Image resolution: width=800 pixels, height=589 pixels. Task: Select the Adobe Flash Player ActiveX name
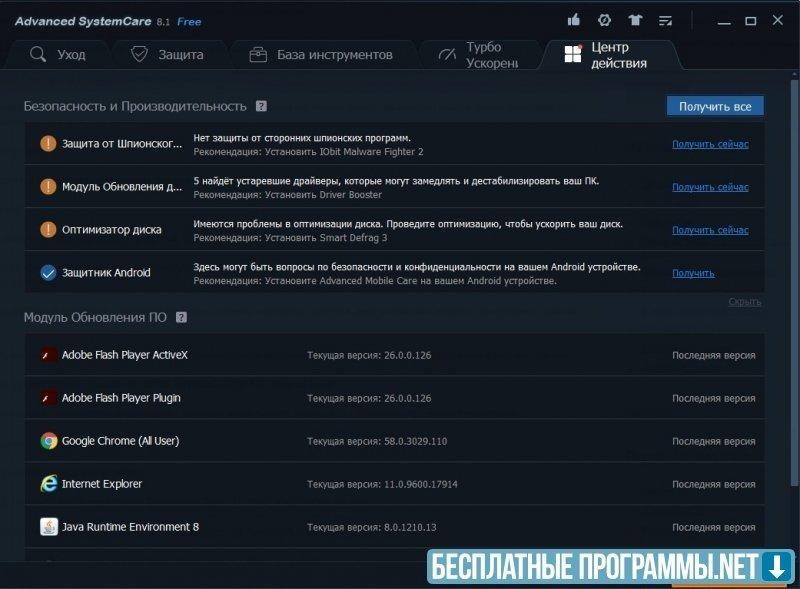coord(124,355)
